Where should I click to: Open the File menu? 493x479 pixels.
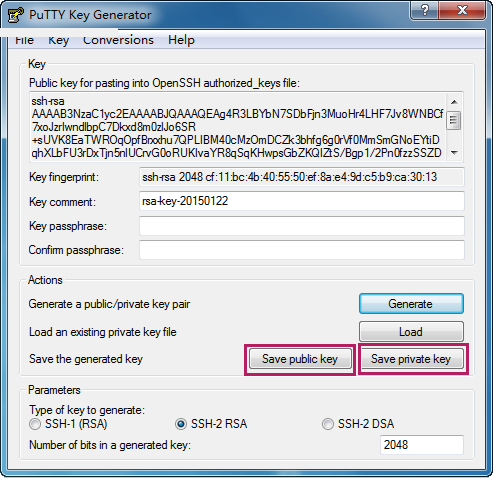(25, 40)
